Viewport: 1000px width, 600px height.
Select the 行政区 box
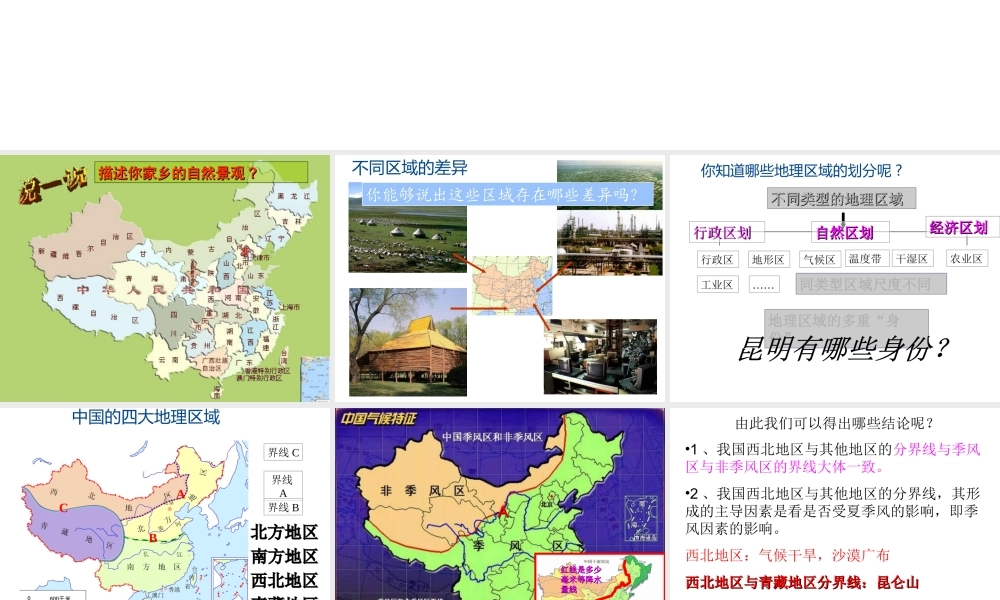(x=717, y=260)
